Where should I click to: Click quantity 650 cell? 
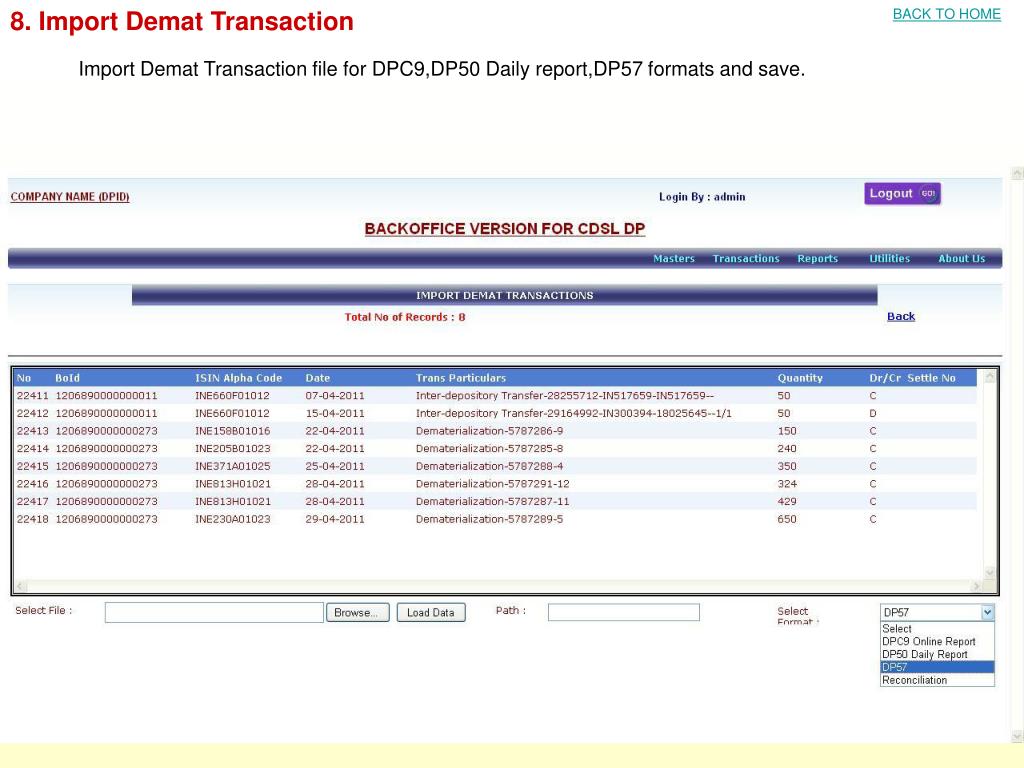(x=787, y=519)
